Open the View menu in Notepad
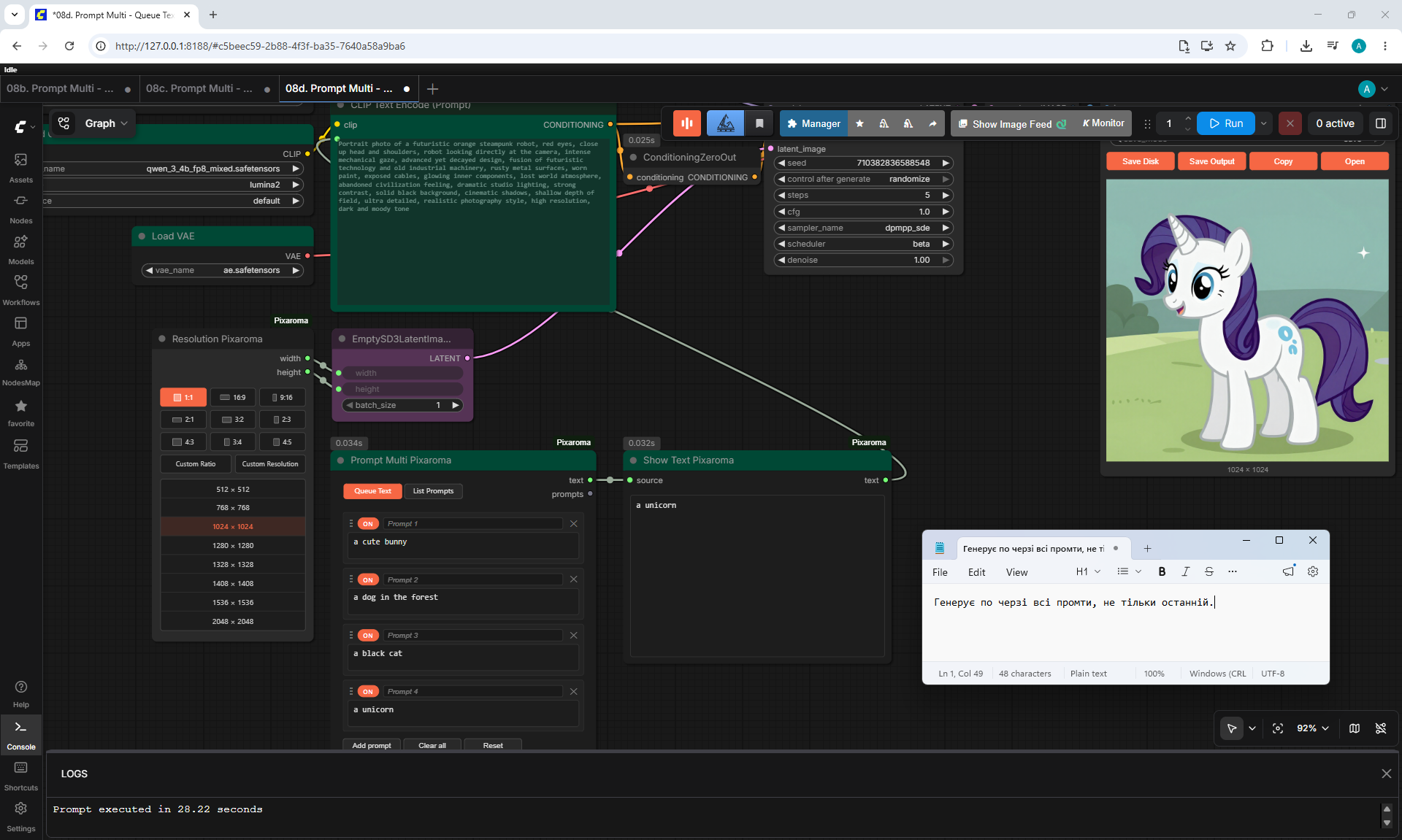 coord(1016,572)
